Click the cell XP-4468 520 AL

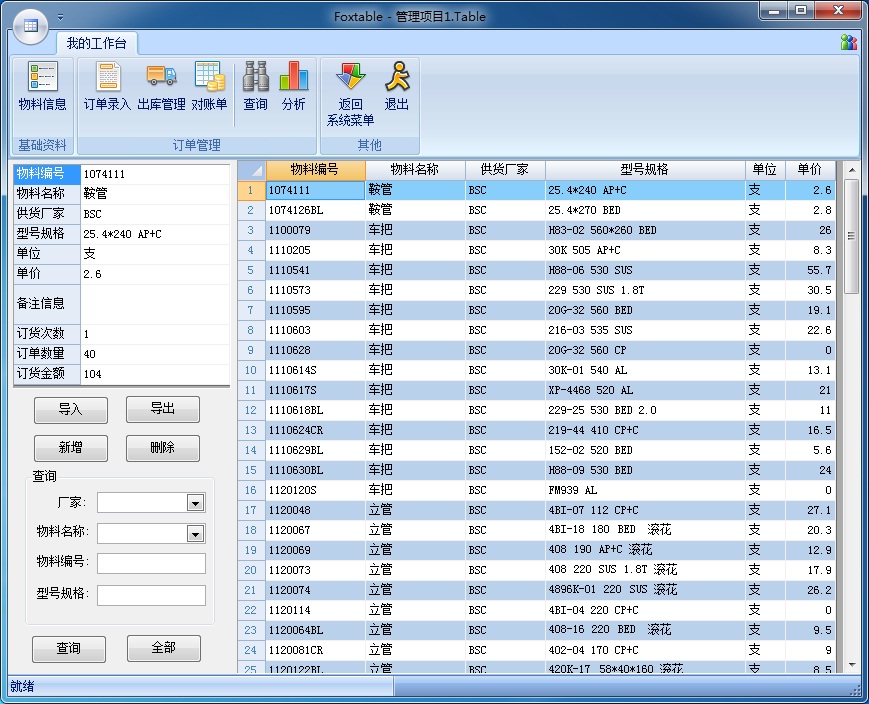coord(645,390)
